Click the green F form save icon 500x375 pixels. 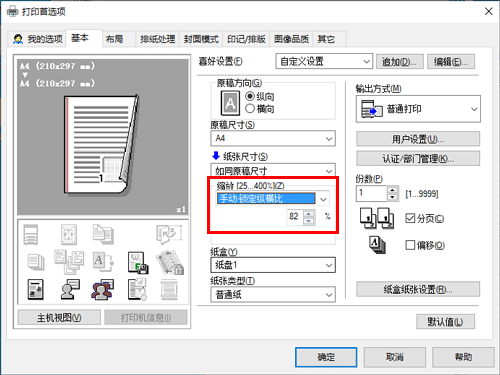[138, 263]
